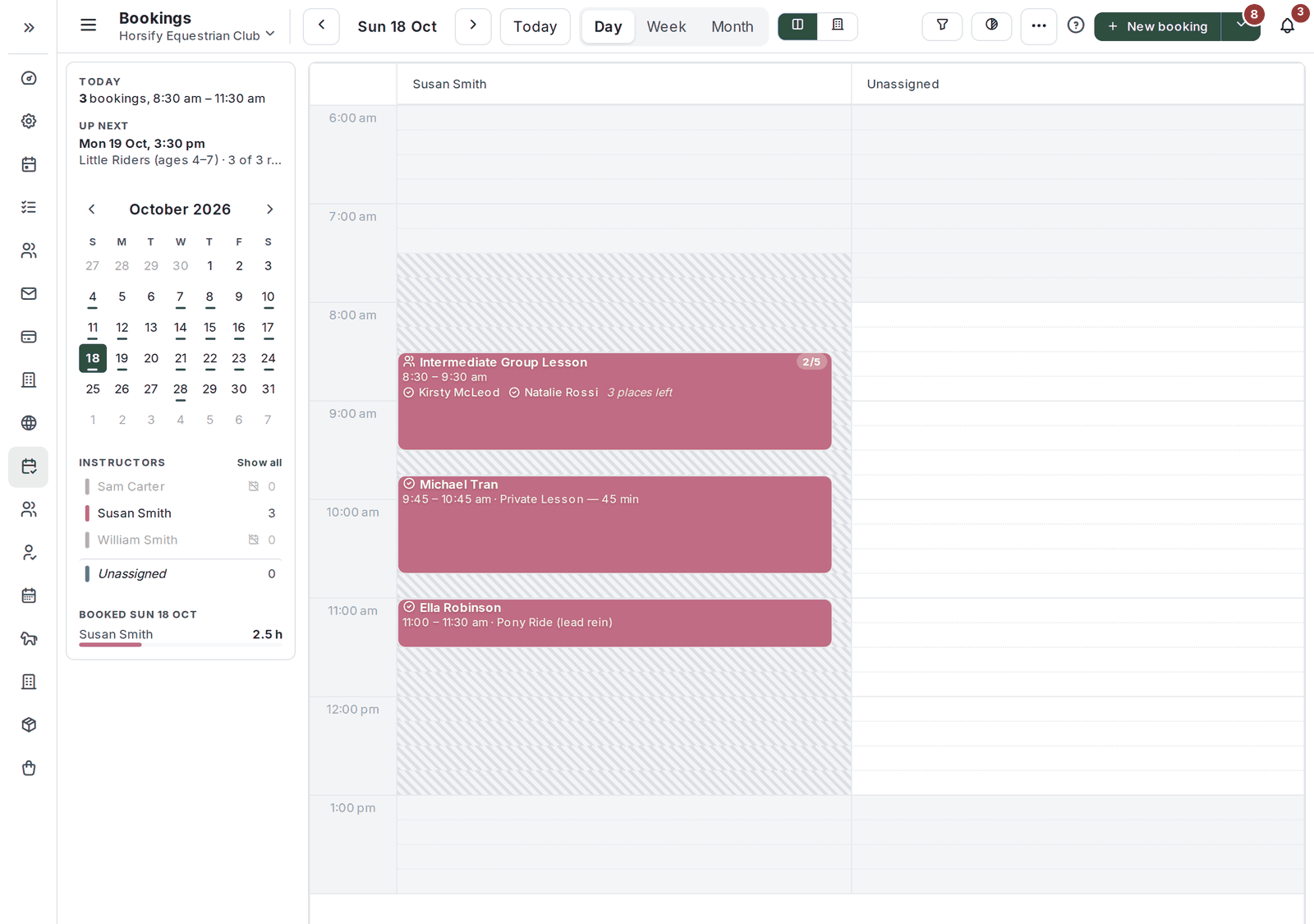Open the shopping bag icon in sidebar

pyautogui.click(x=29, y=768)
